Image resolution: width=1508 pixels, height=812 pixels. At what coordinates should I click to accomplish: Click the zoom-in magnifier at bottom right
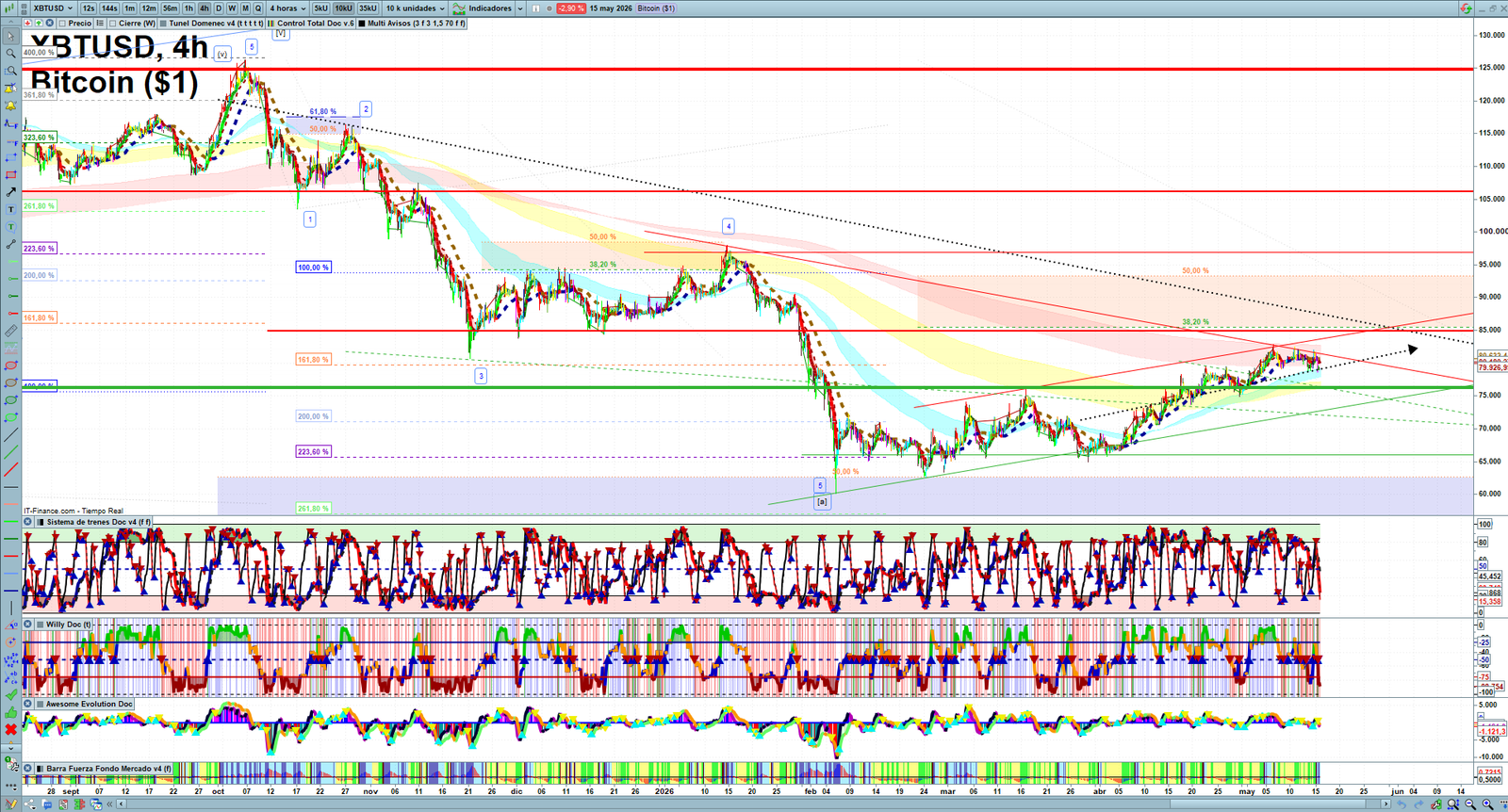click(1487, 804)
